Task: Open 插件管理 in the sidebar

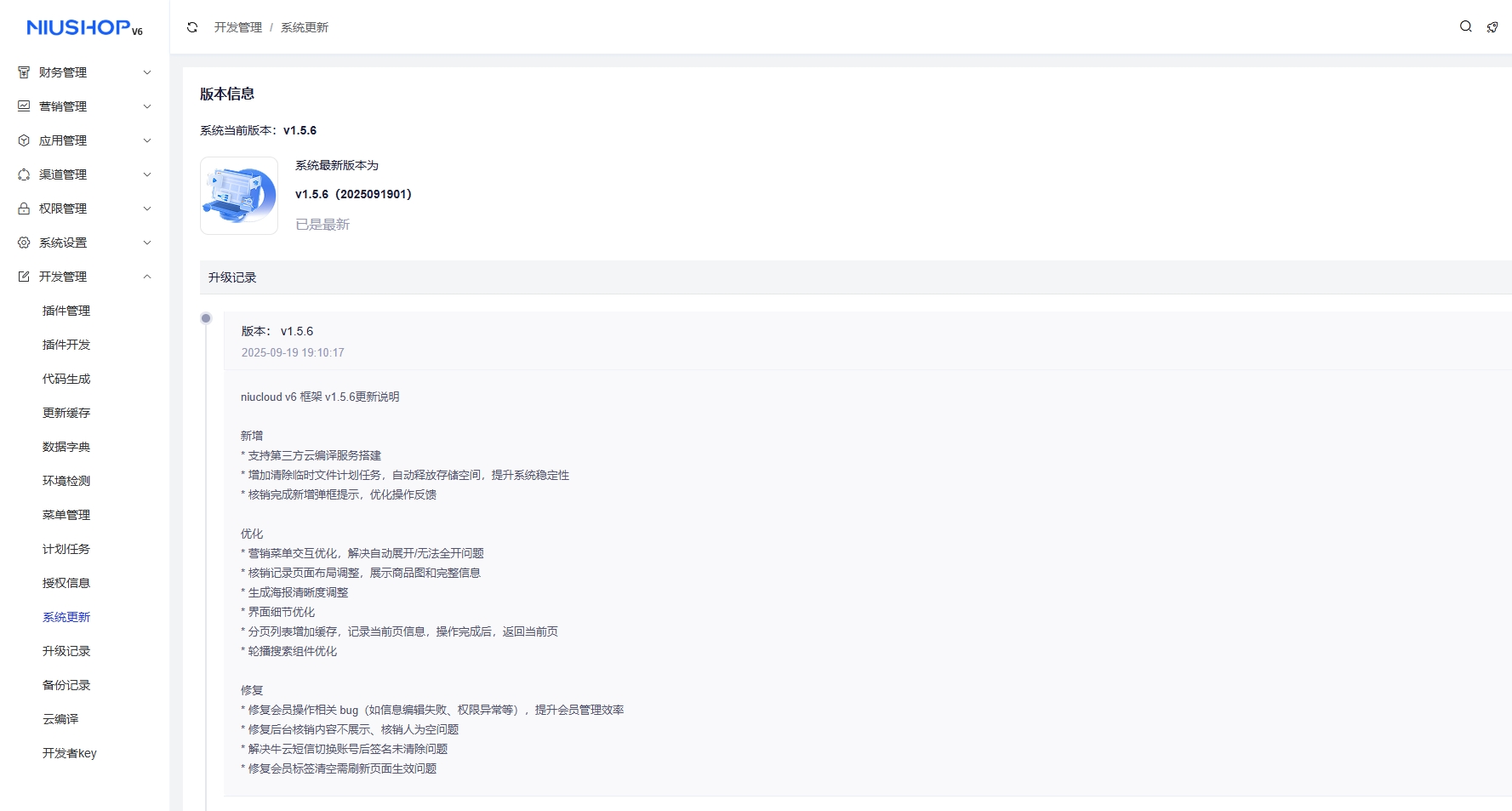Action: (66, 311)
